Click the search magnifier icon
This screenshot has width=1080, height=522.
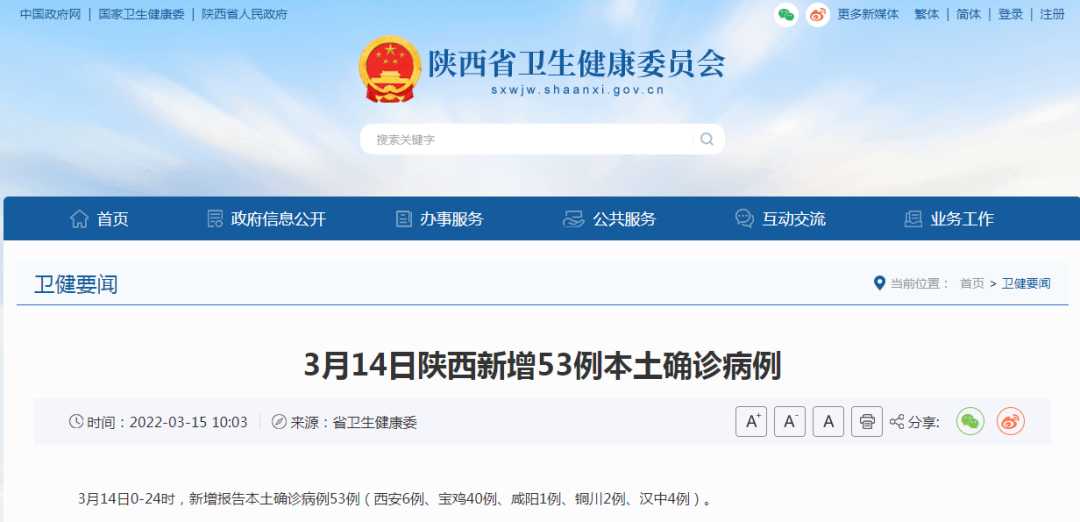(x=707, y=139)
